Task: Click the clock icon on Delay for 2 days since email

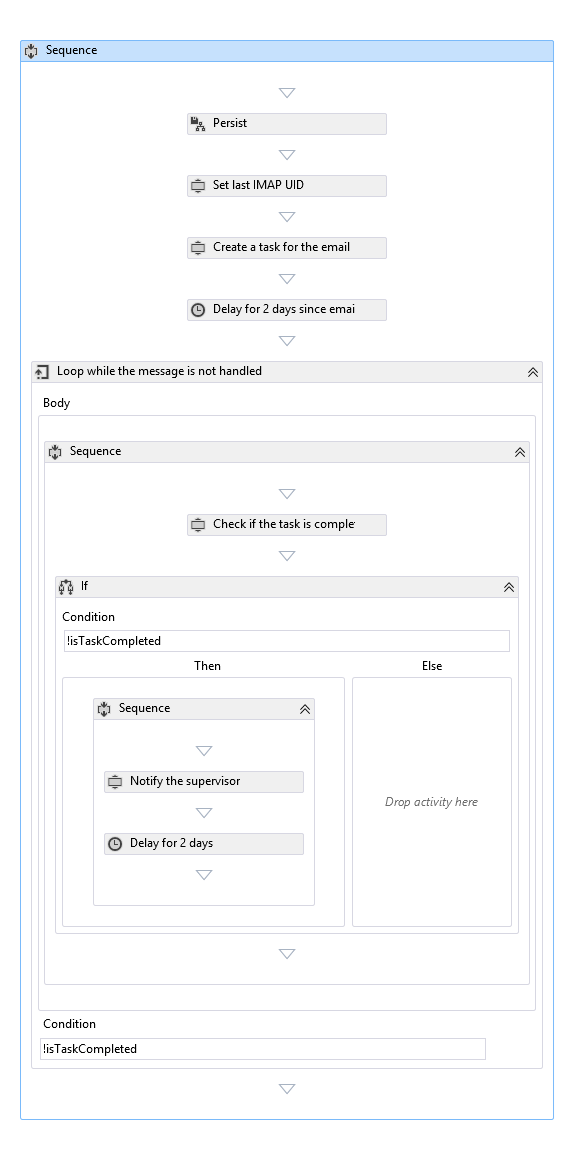Action: (197, 310)
